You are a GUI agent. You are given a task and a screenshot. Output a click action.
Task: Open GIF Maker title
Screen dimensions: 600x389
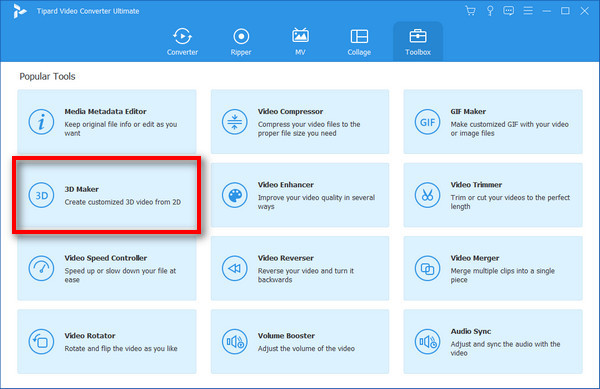click(x=468, y=111)
